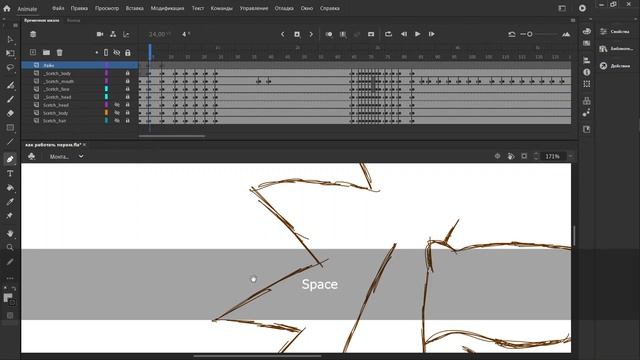Delete selected layer trash icon
The width and height of the screenshot is (640, 360).
[60, 52]
